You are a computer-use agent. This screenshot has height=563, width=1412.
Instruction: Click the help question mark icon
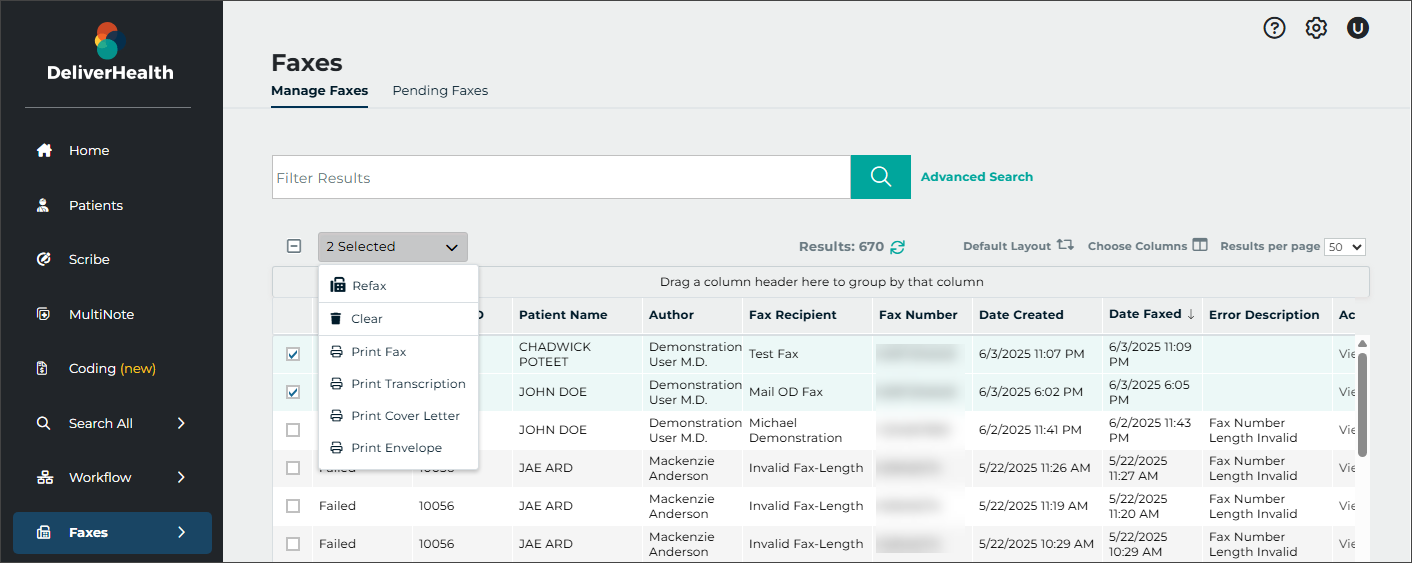(1274, 28)
